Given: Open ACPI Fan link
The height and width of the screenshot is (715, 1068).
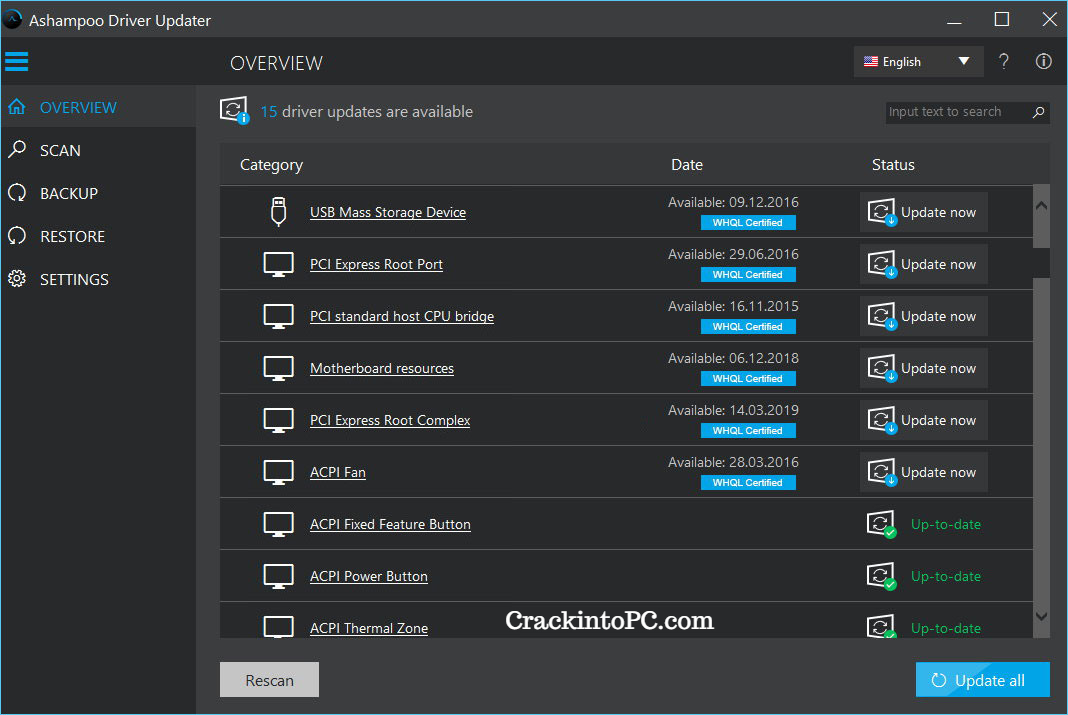Looking at the screenshot, I should pyautogui.click(x=338, y=473).
